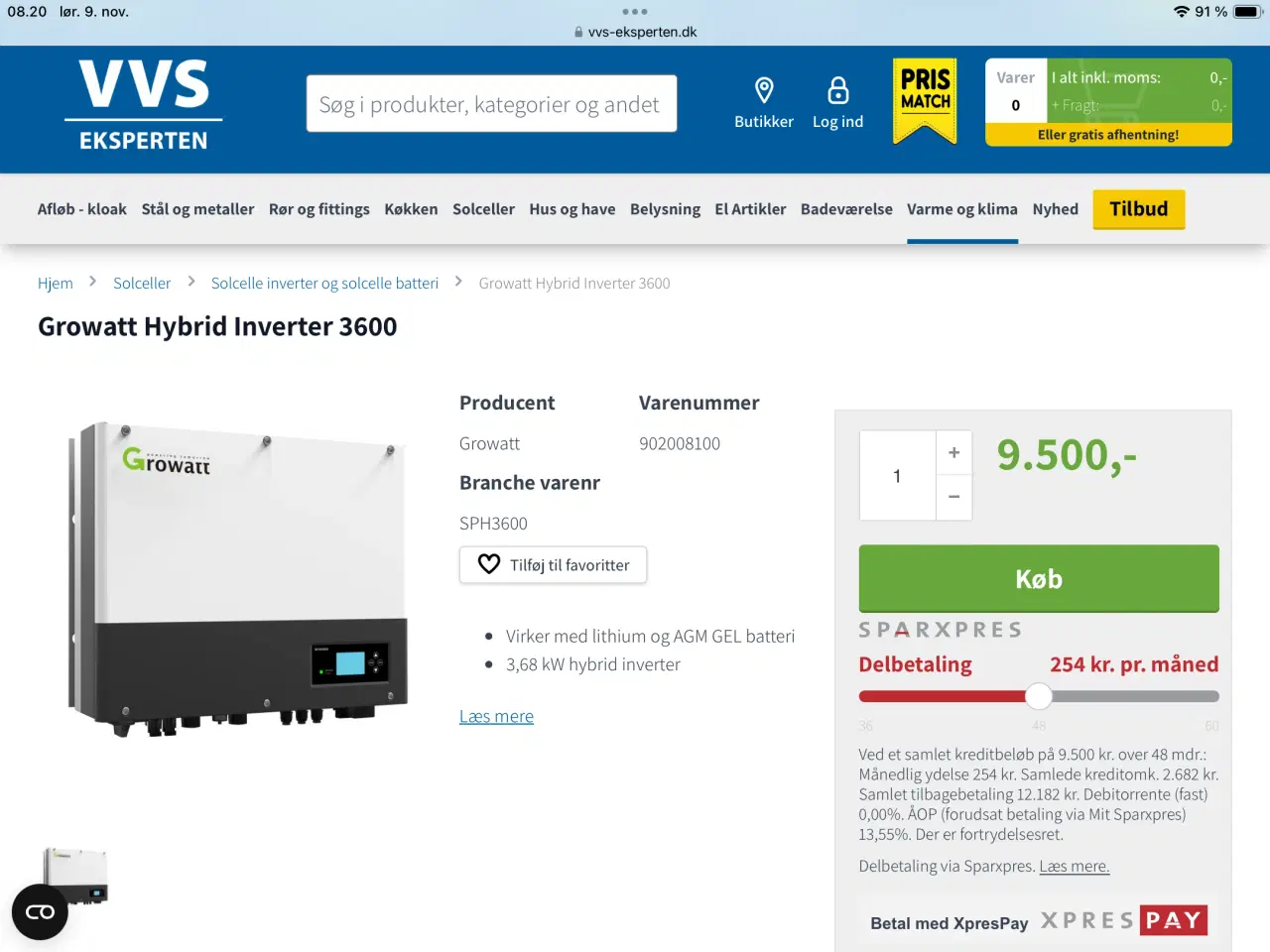
Task: Tap the clock in the status bar
Action: click(27, 12)
